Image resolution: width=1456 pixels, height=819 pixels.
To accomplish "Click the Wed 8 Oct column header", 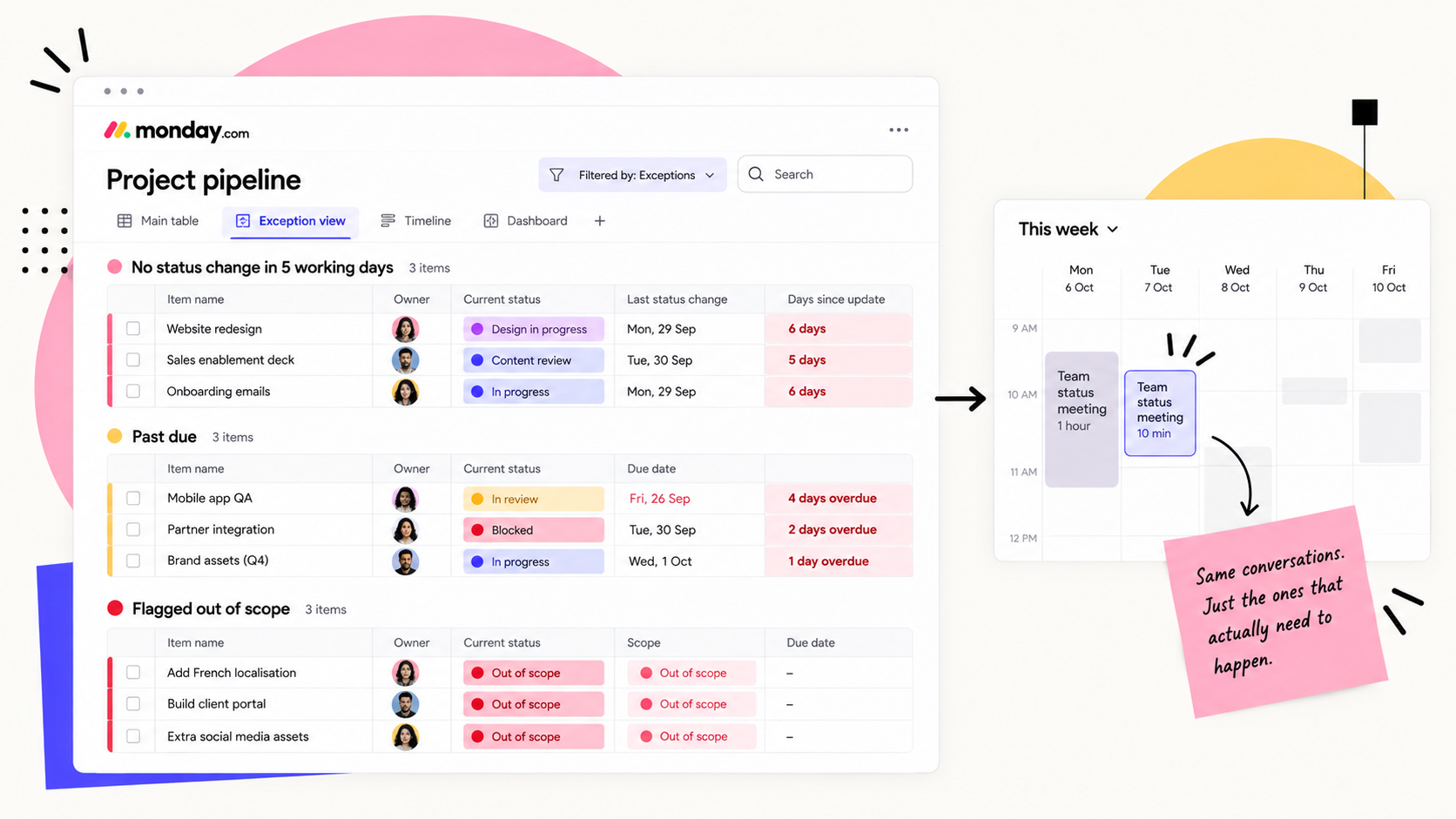I will point(1237,279).
